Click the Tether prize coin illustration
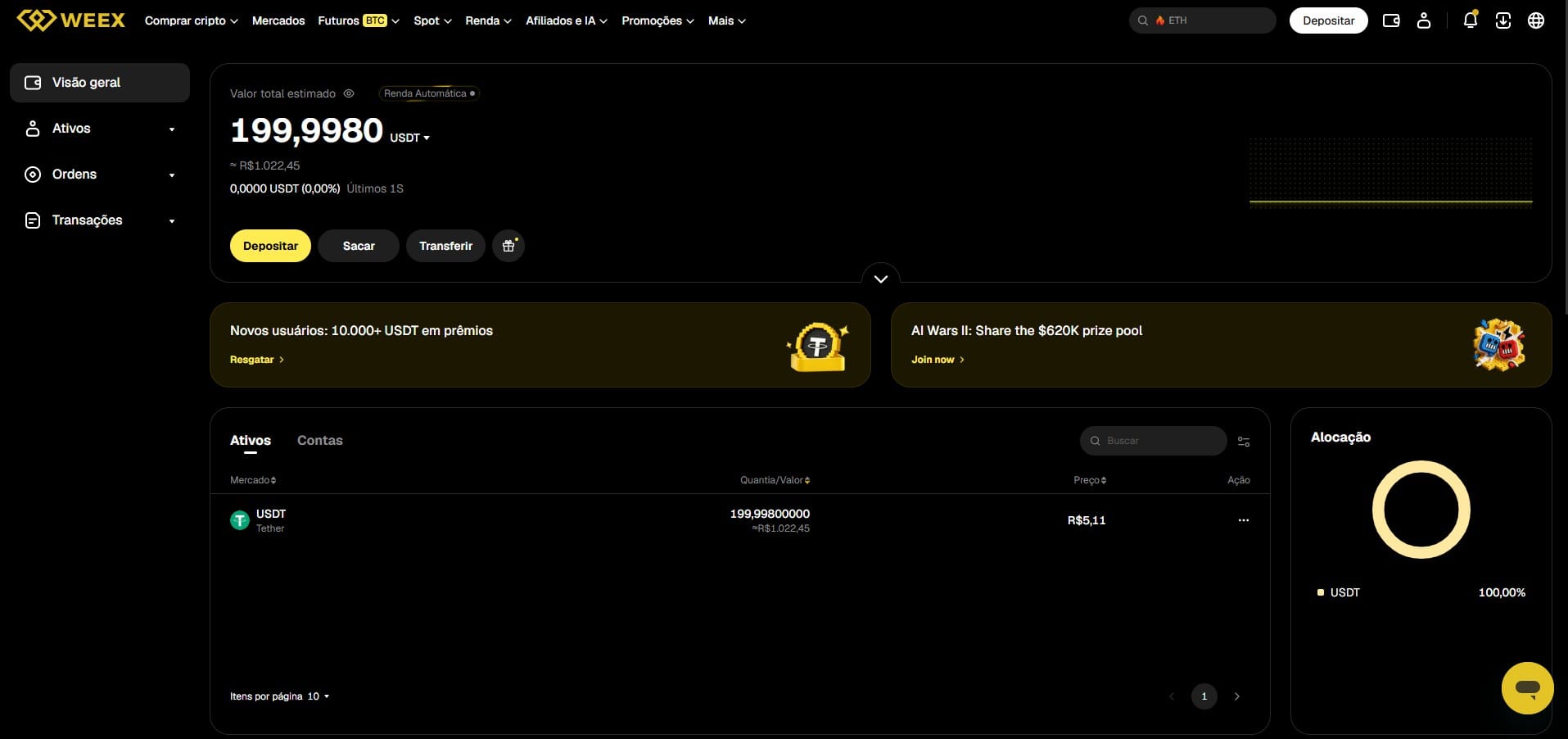 (x=817, y=347)
